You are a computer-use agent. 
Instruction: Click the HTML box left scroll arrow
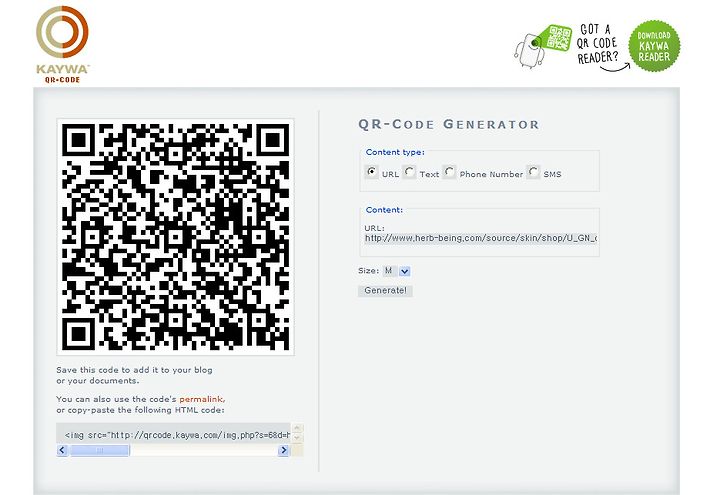pos(62,450)
